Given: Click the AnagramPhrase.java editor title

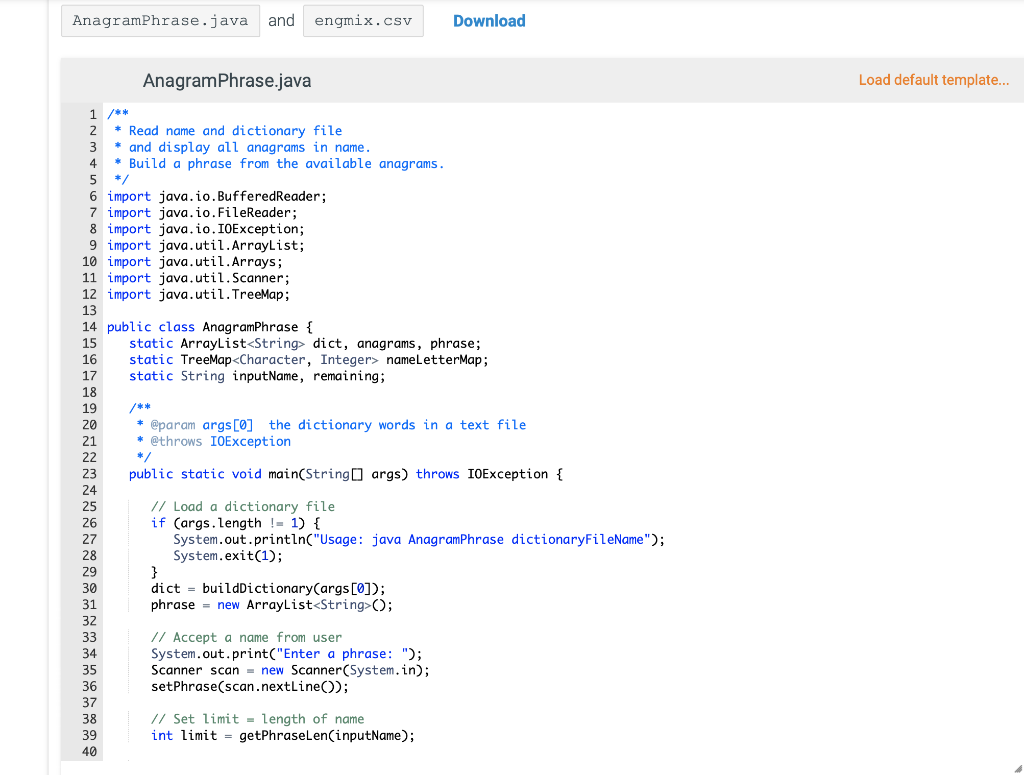Looking at the screenshot, I should point(227,80).
